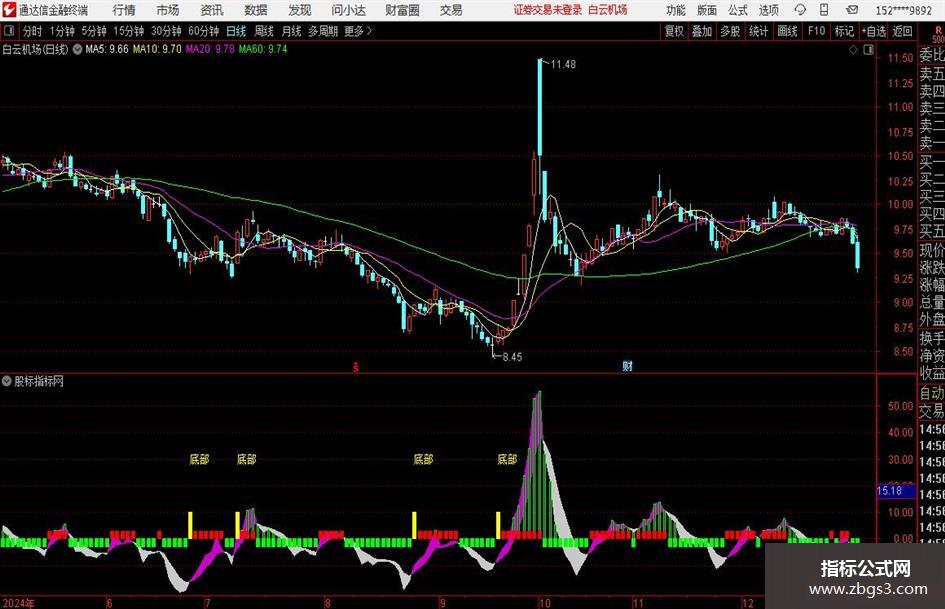Toggle the left sidebar panel icon
This screenshot has height=609, width=945.
[x=8, y=31]
